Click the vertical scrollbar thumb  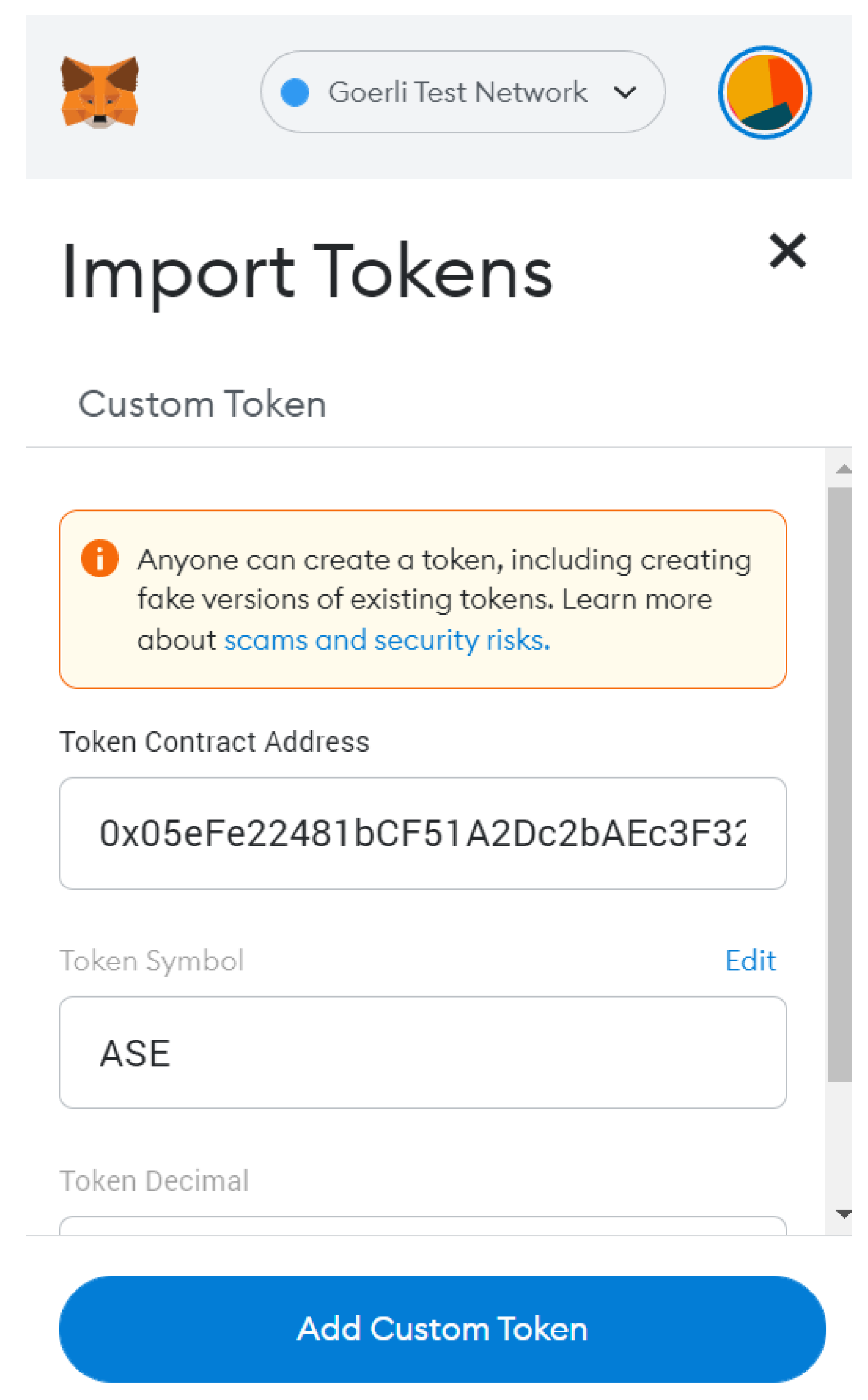point(839,782)
